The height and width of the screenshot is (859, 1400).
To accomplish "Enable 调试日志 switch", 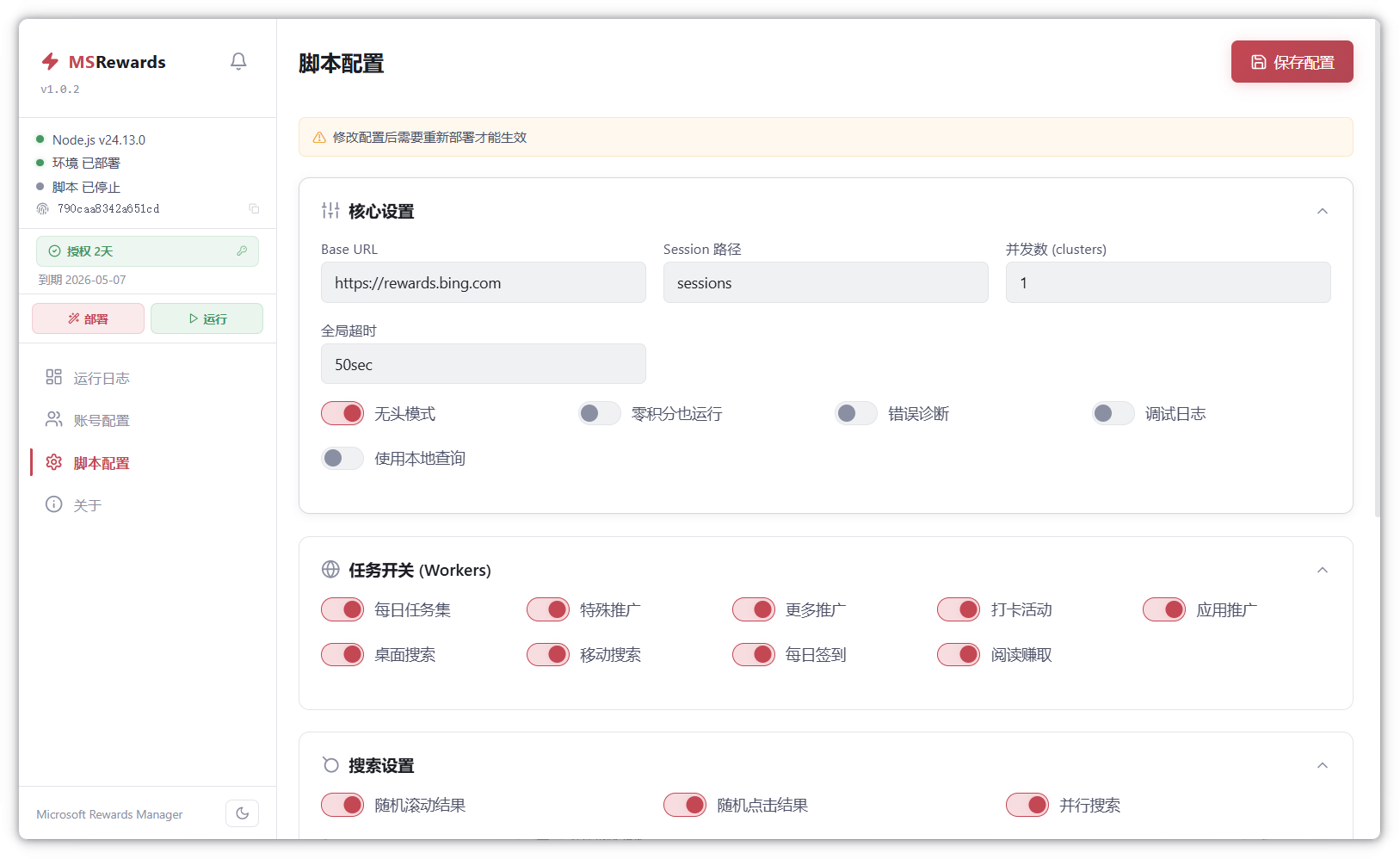I will click(x=1113, y=413).
